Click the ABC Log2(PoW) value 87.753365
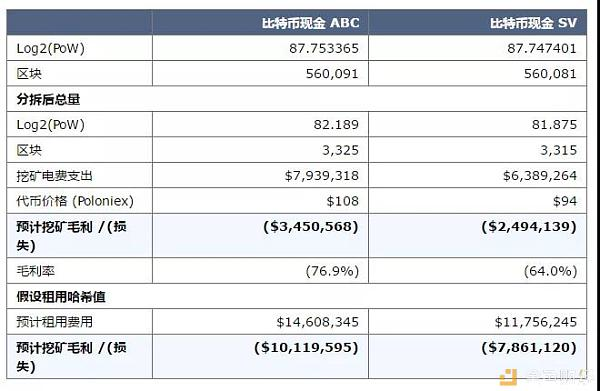The height and width of the screenshot is (391, 600). 324,48
